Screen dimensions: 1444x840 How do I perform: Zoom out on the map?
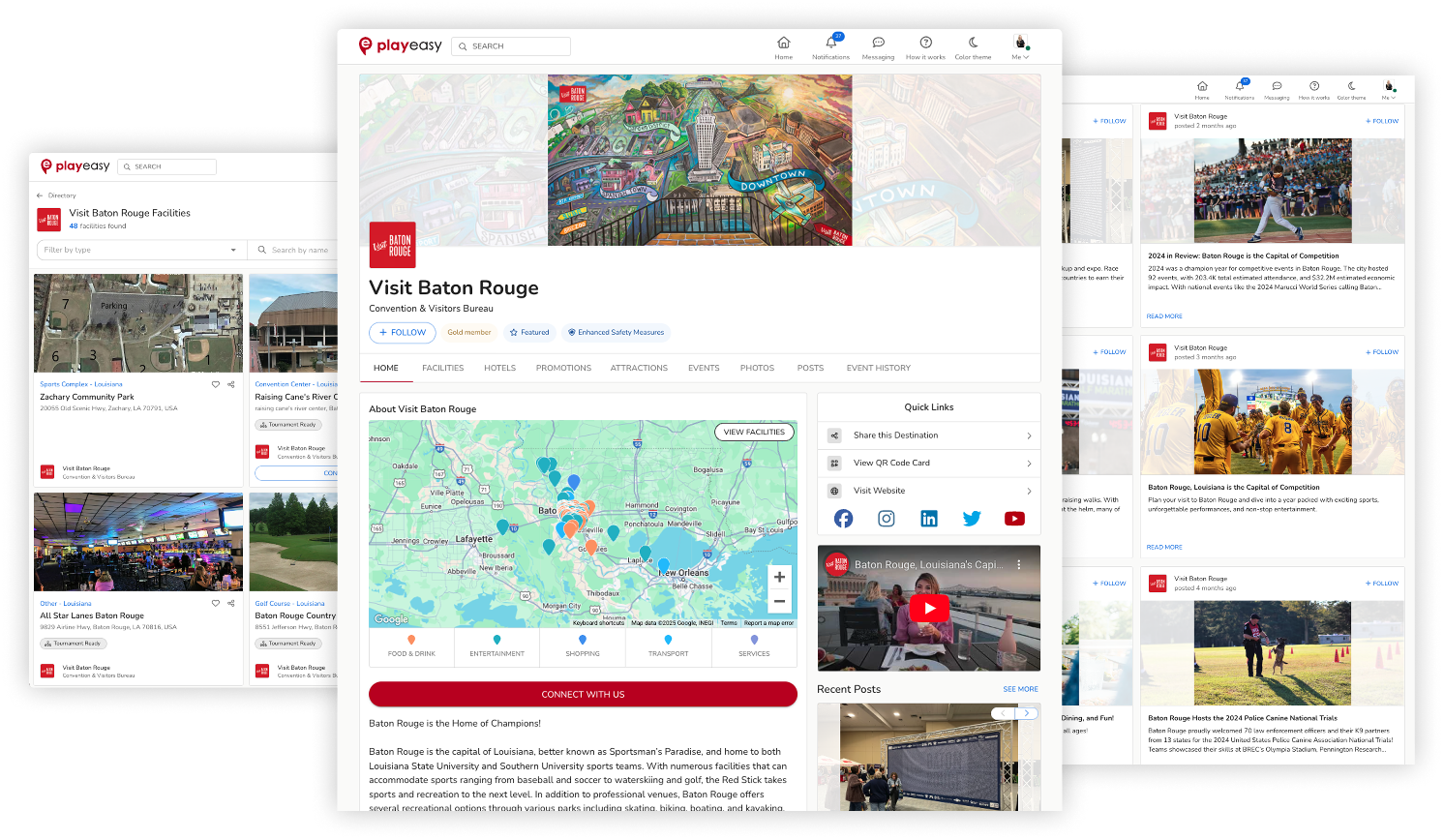pyautogui.click(x=779, y=601)
